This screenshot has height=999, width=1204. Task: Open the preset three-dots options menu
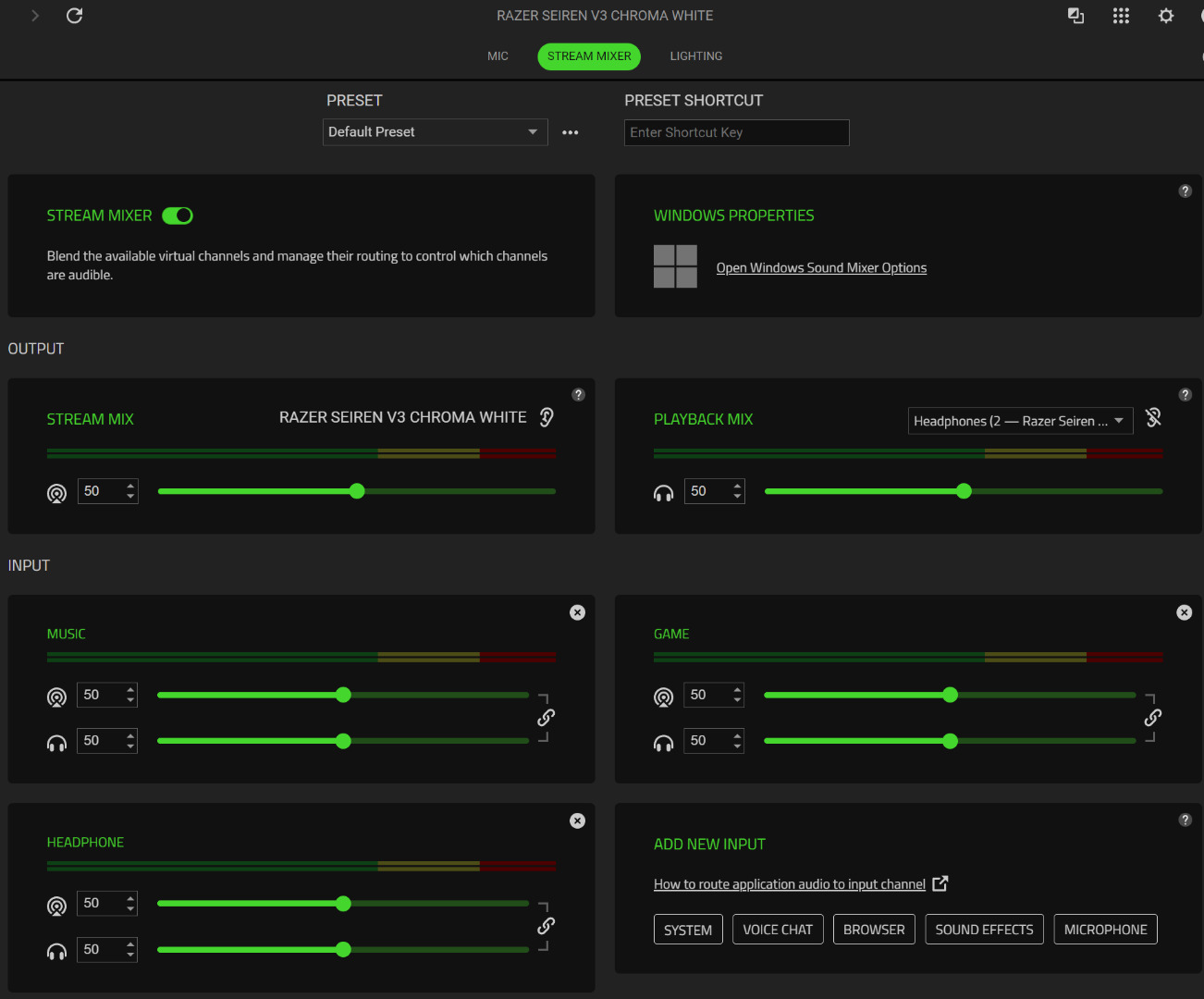coord(571,132)
